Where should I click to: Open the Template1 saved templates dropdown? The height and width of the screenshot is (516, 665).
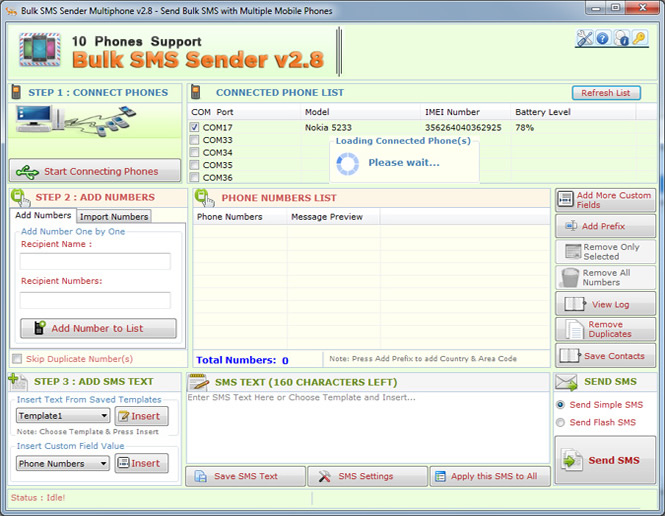63,416
